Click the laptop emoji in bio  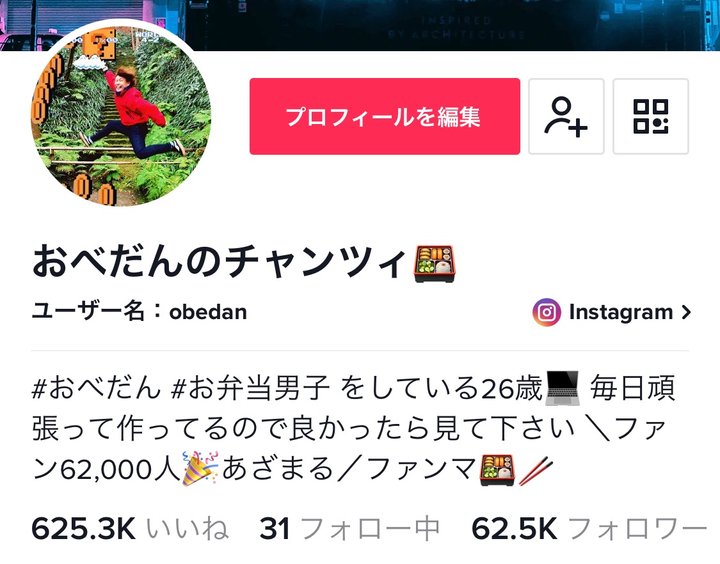coord(562,389)
